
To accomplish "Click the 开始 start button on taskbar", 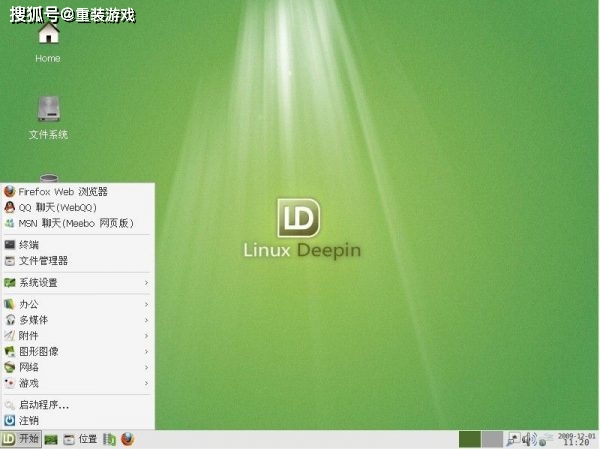I will [x=21, y=439].
